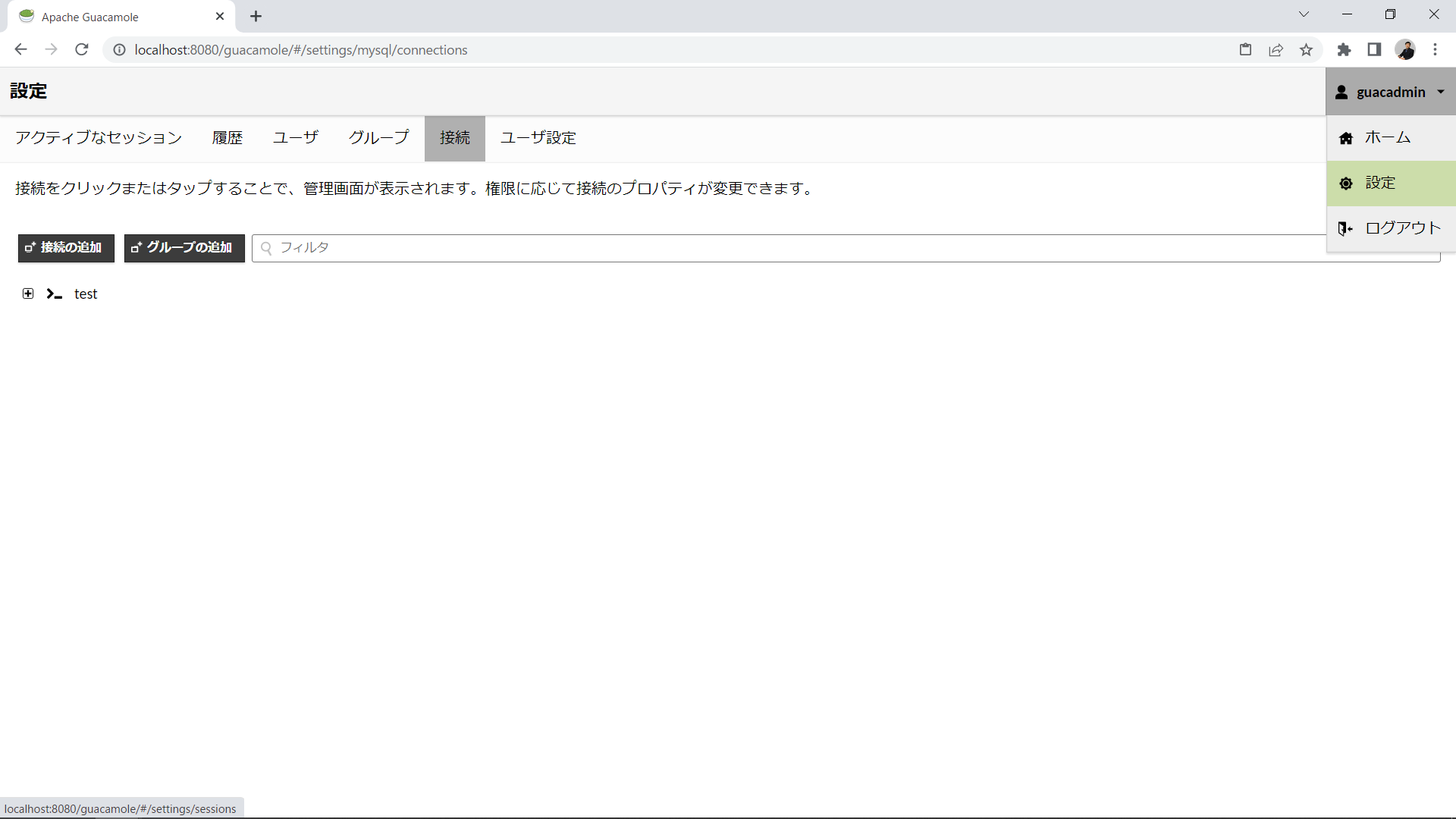Choose ログアウト from the user menu

pos(1402,228)
